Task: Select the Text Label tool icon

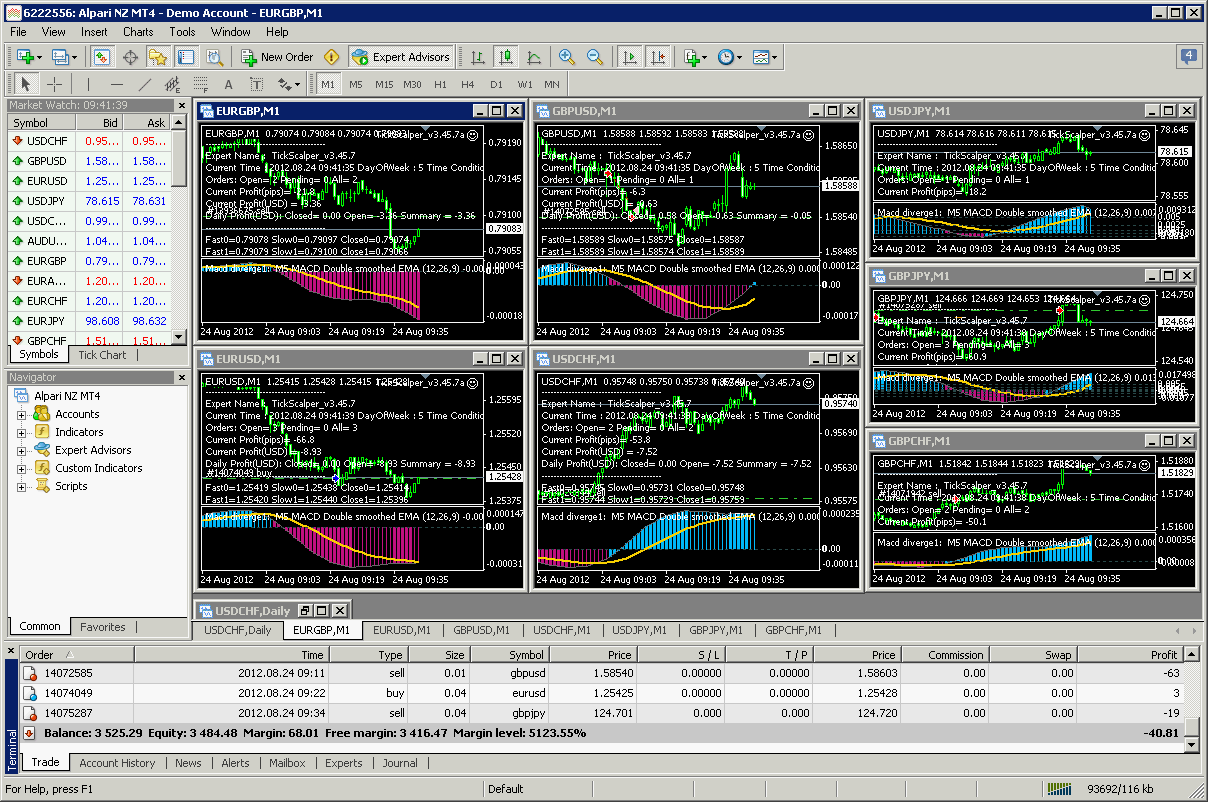Action: [256, 84]
